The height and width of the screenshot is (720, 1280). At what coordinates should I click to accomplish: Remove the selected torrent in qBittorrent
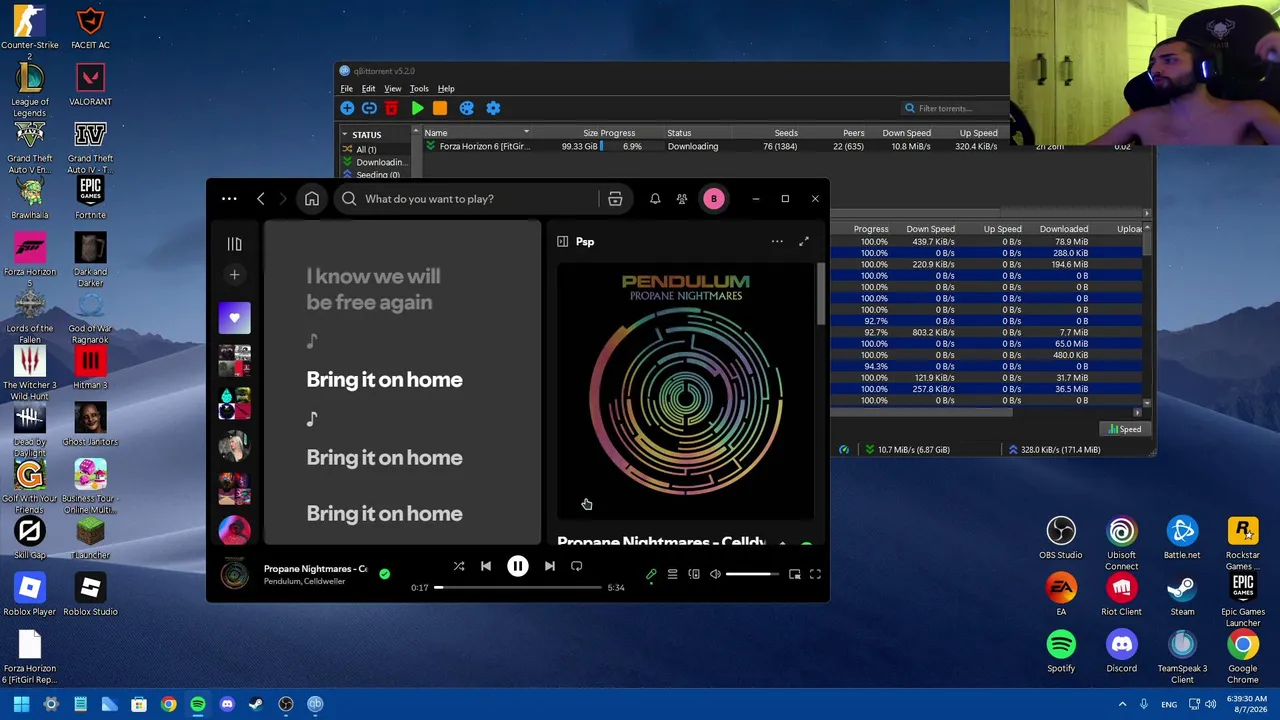coord(391,108)
